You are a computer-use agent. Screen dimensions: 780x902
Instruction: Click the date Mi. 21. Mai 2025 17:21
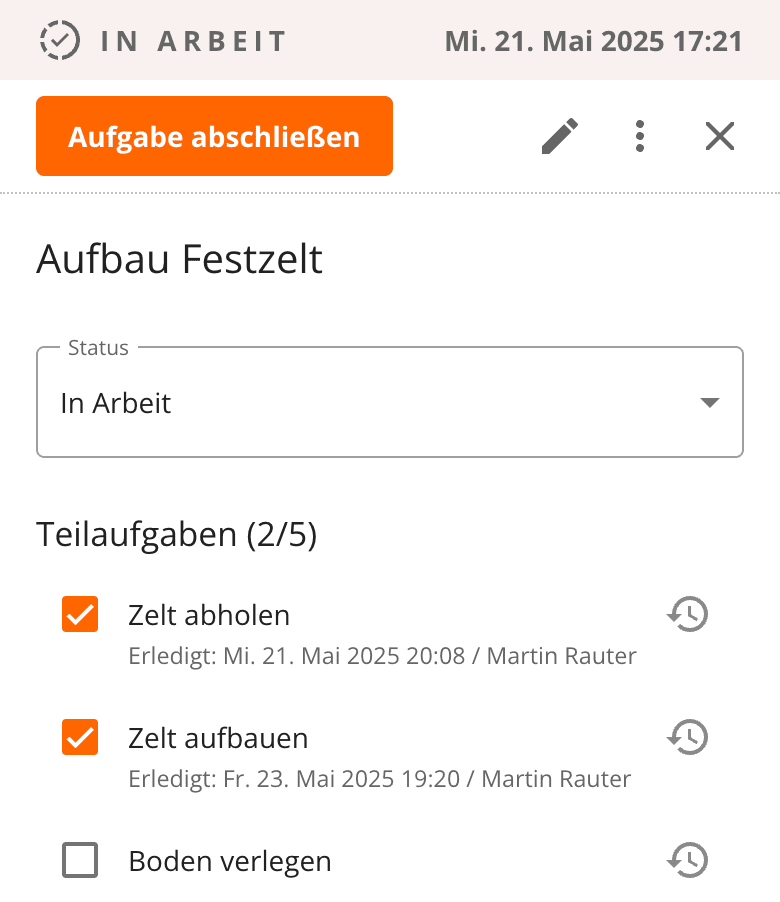point(593,41)
